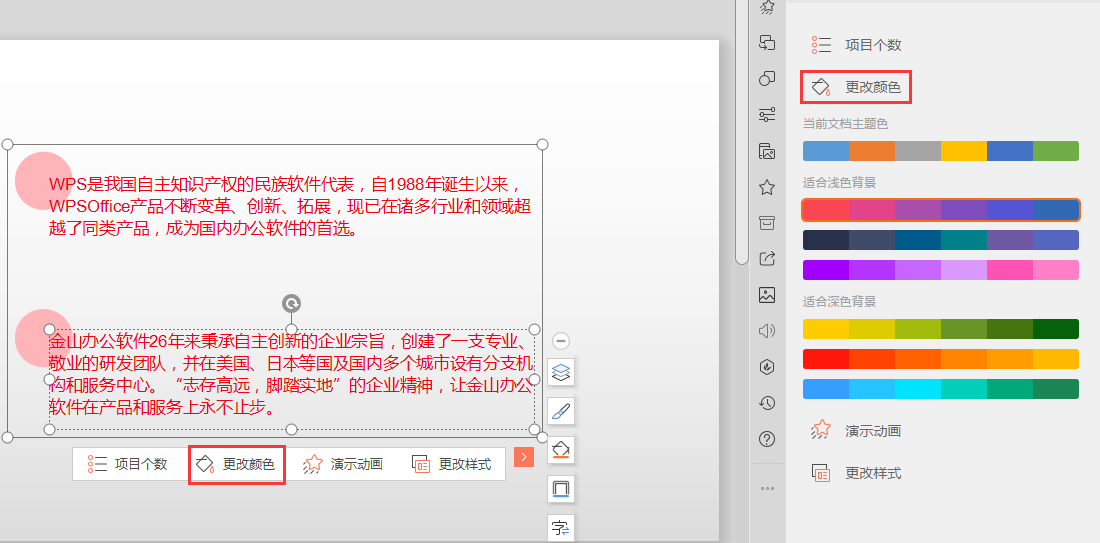The width and height of the screenshot is (1100, 543).
Task: Expand the orange arrow next to the bottom toolbar
Action: point(524,457)
